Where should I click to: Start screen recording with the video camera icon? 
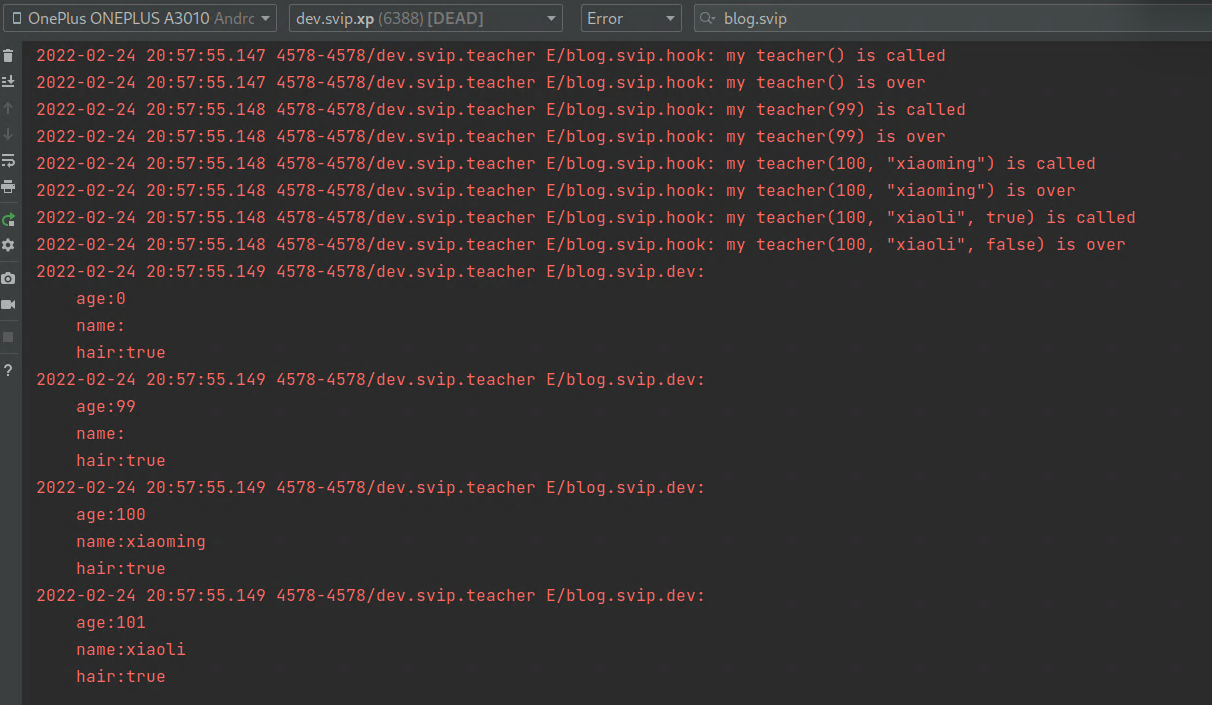tap(9, 304)
